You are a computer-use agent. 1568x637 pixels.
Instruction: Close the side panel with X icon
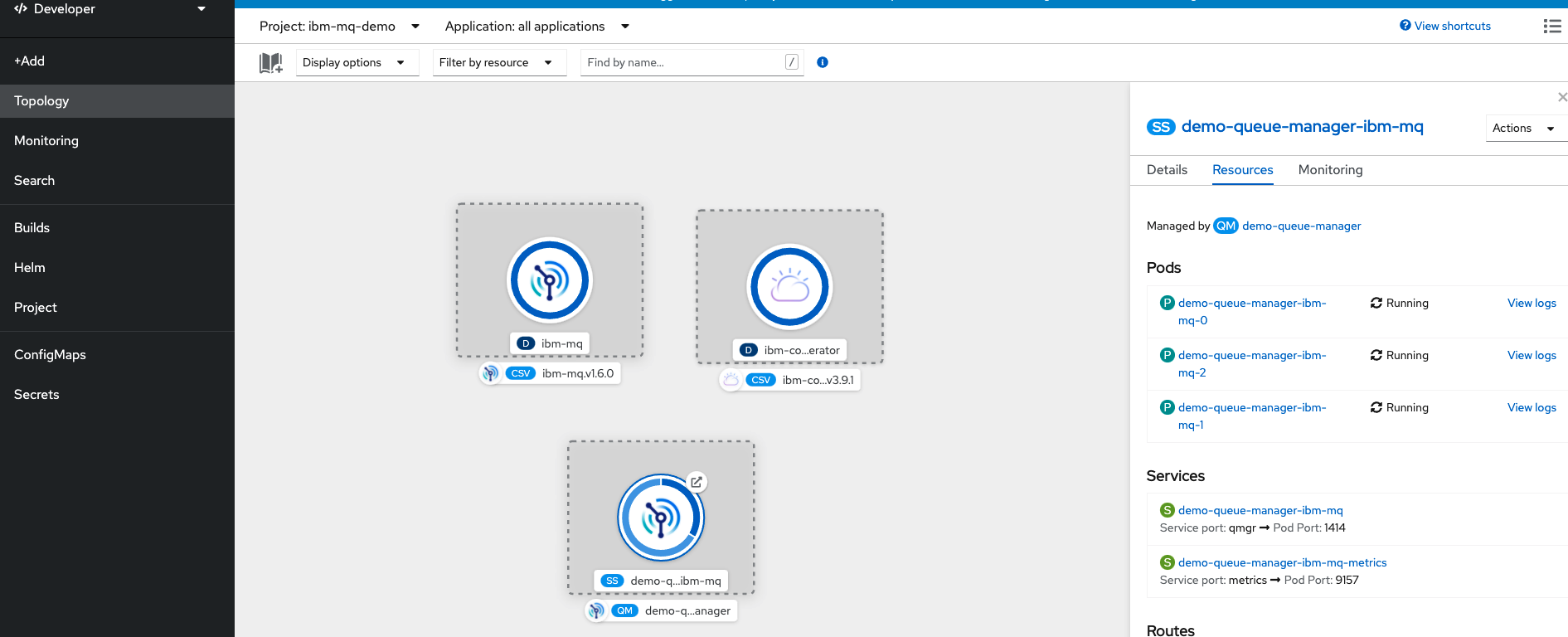1562,98
